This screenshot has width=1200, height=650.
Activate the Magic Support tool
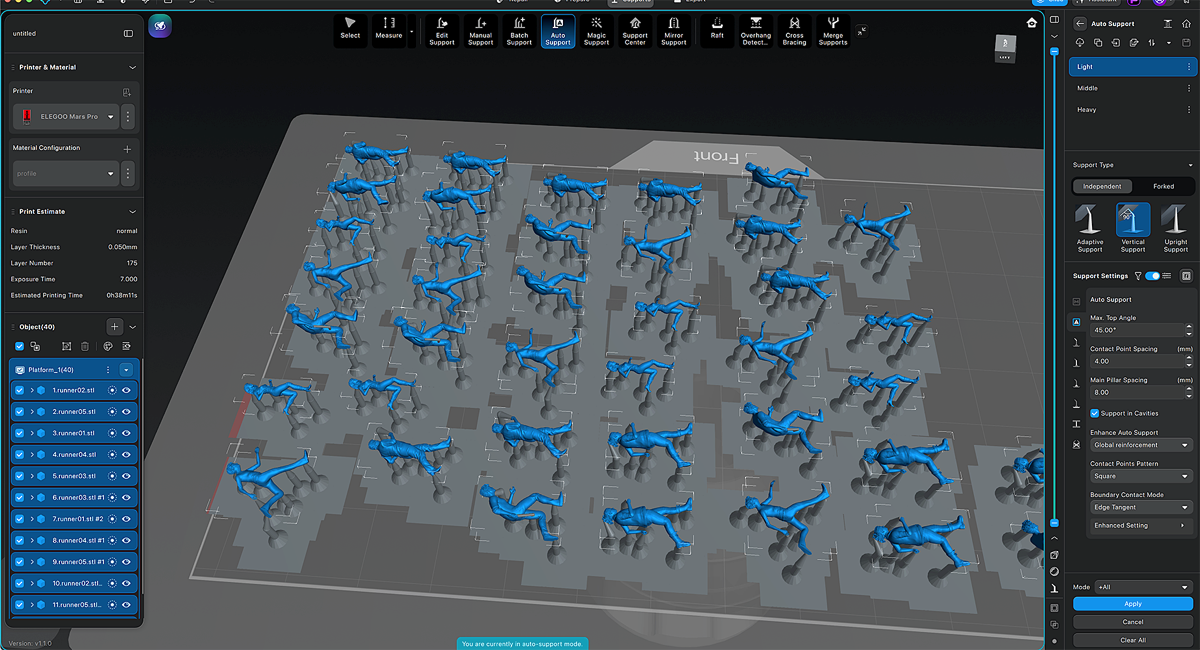[x=596, y=31]
